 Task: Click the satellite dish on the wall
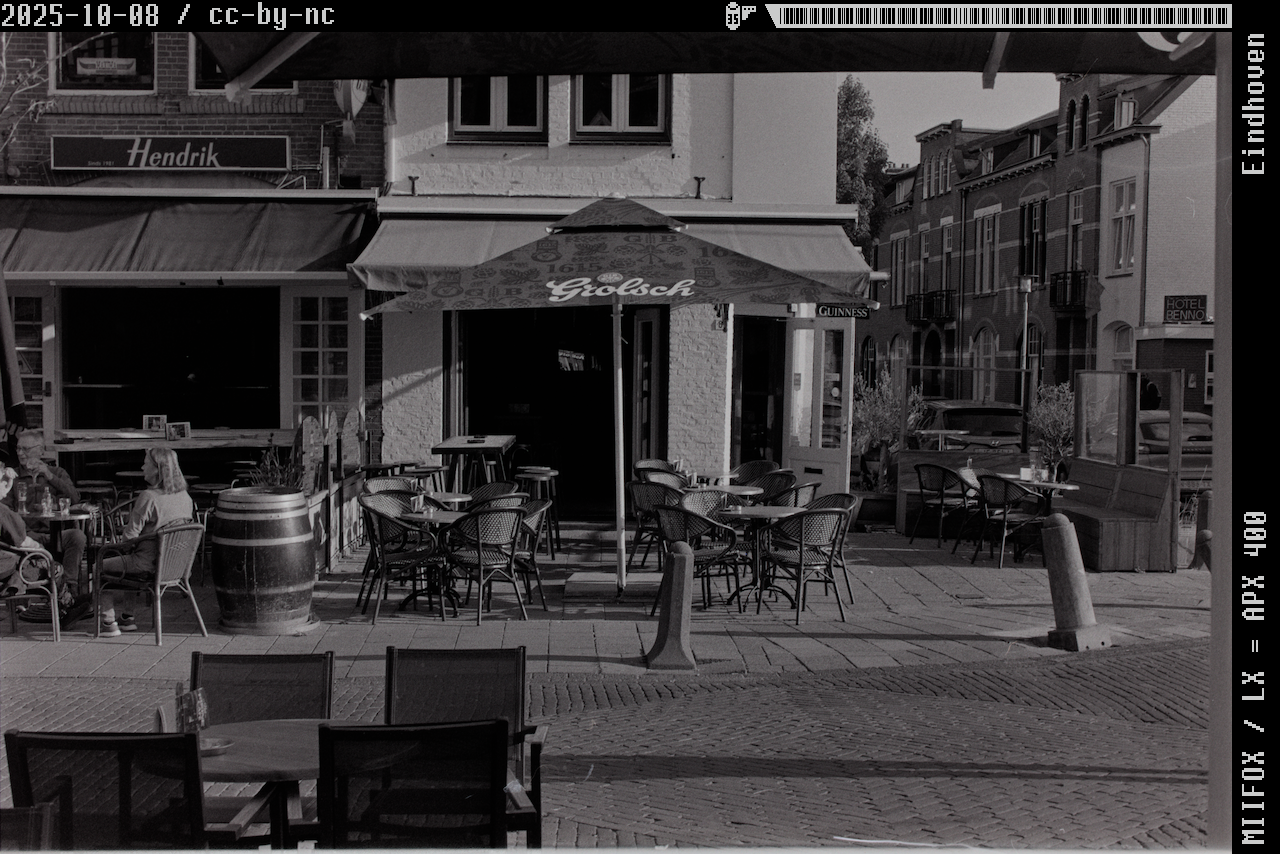click(351, 98)
